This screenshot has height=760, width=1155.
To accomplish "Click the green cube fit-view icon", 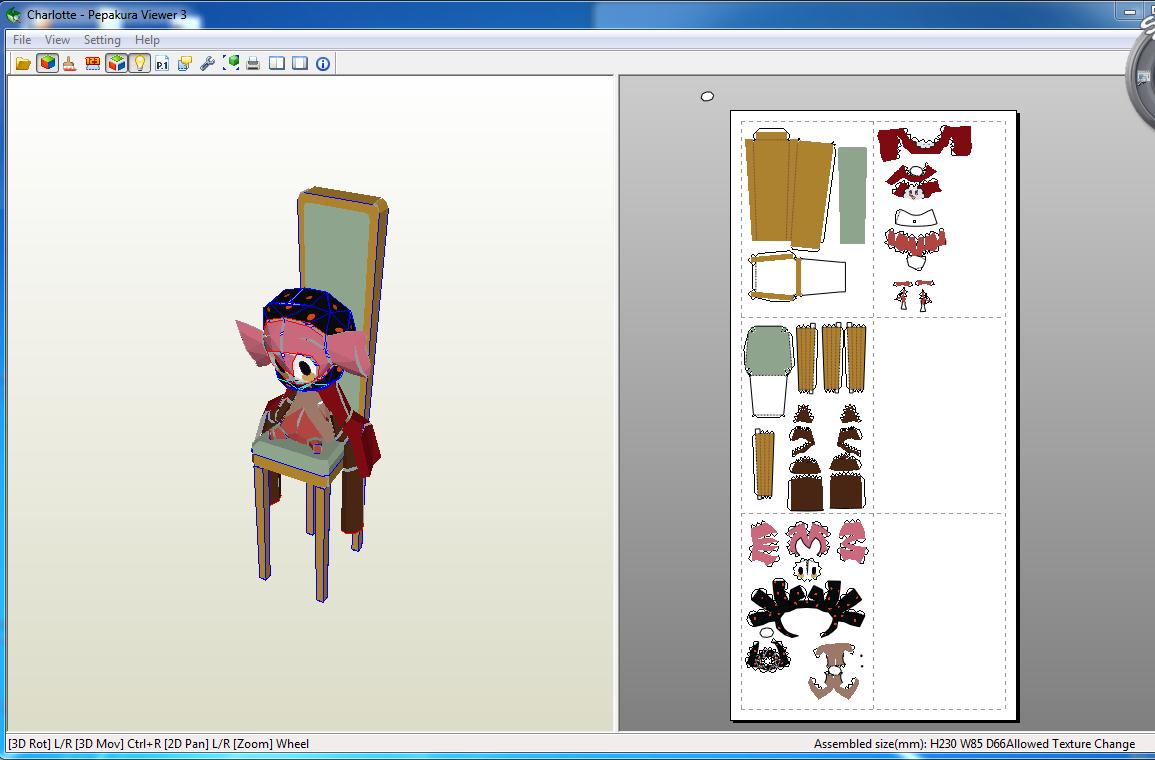I will (231, 63).
